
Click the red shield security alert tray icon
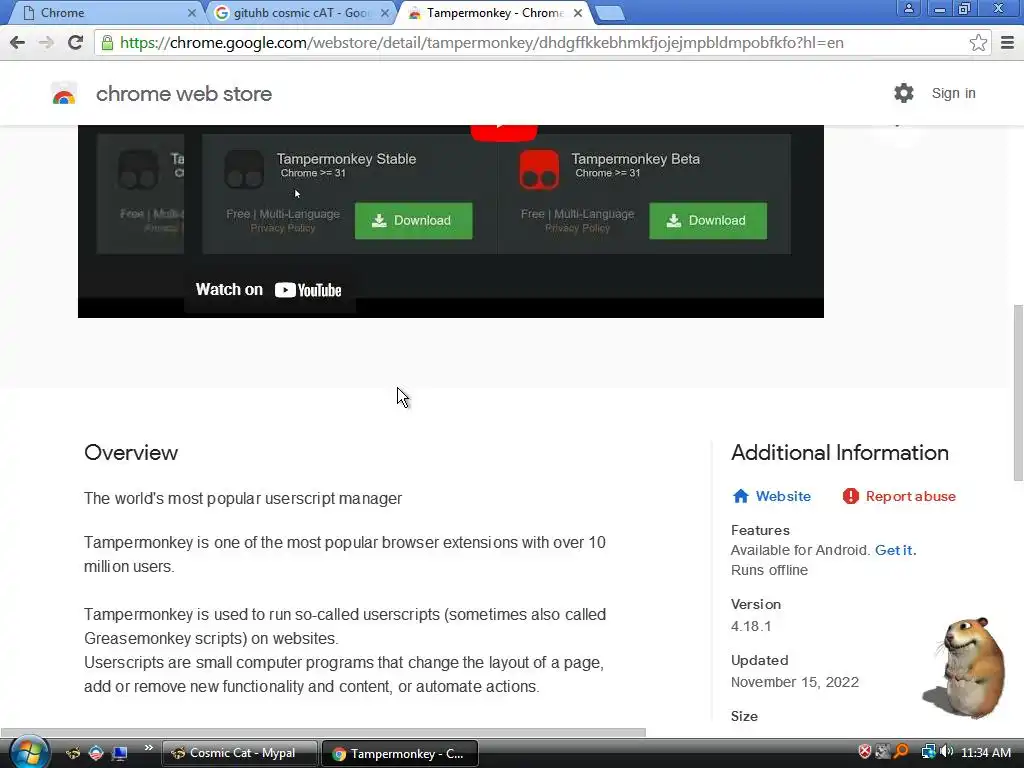(865, 752)
